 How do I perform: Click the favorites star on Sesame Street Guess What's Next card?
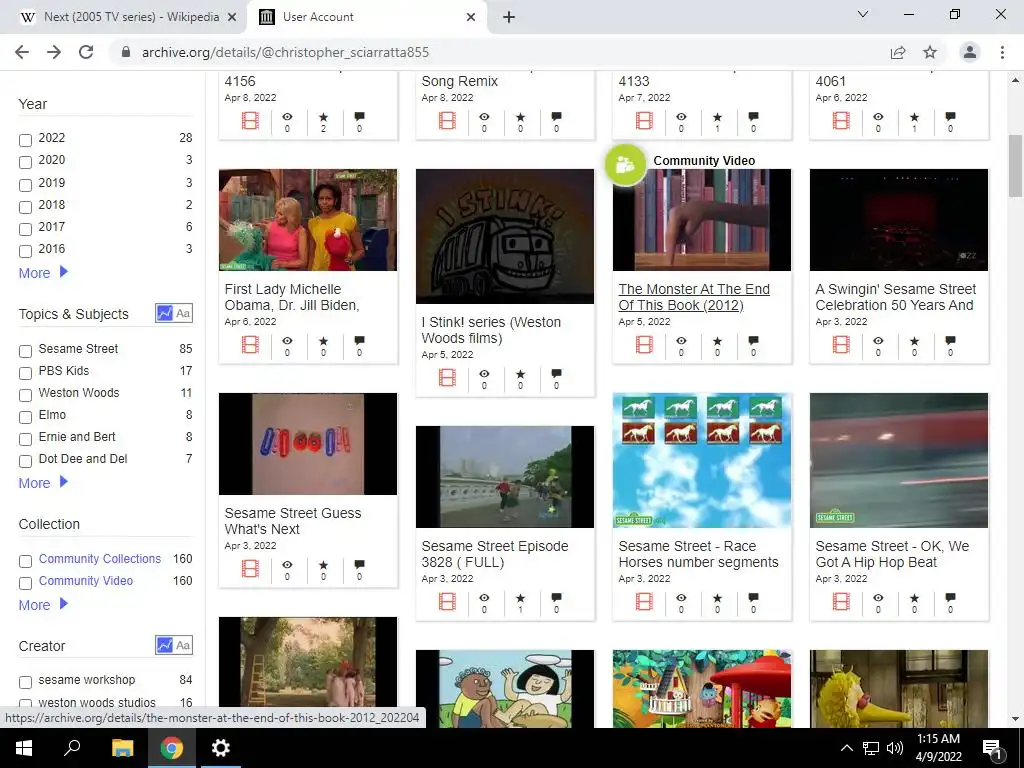click(323, 565)
